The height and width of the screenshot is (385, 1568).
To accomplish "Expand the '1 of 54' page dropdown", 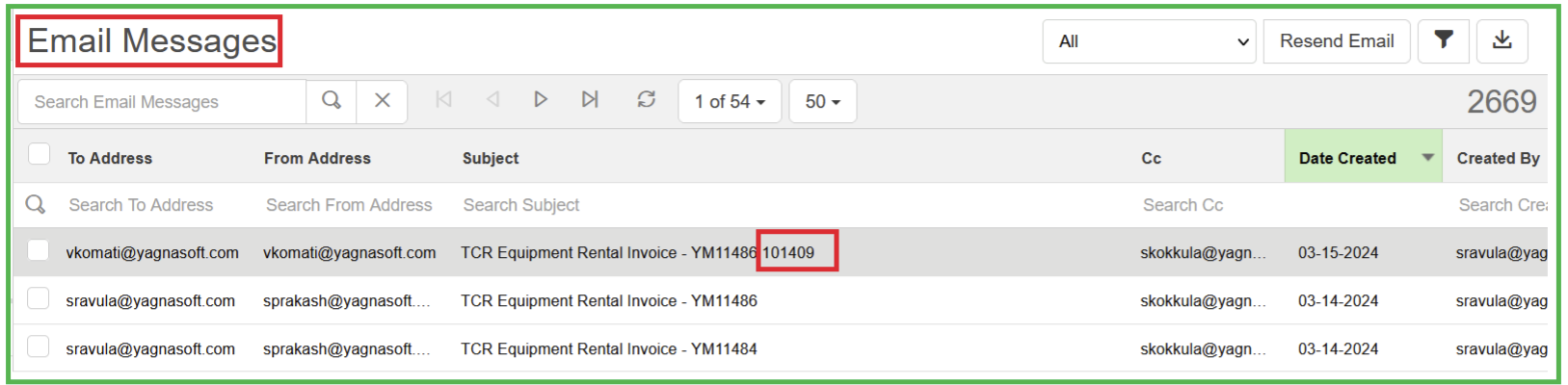I will (730, 102).
